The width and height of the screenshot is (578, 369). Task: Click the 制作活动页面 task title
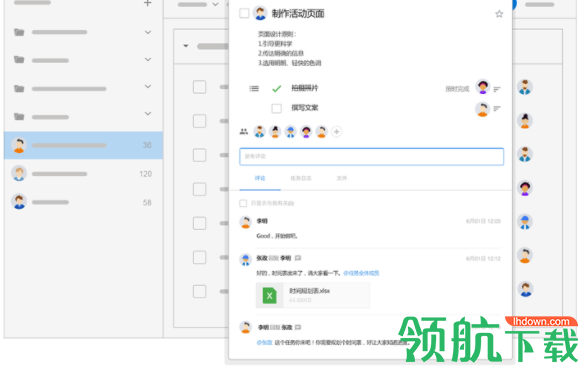298,14
